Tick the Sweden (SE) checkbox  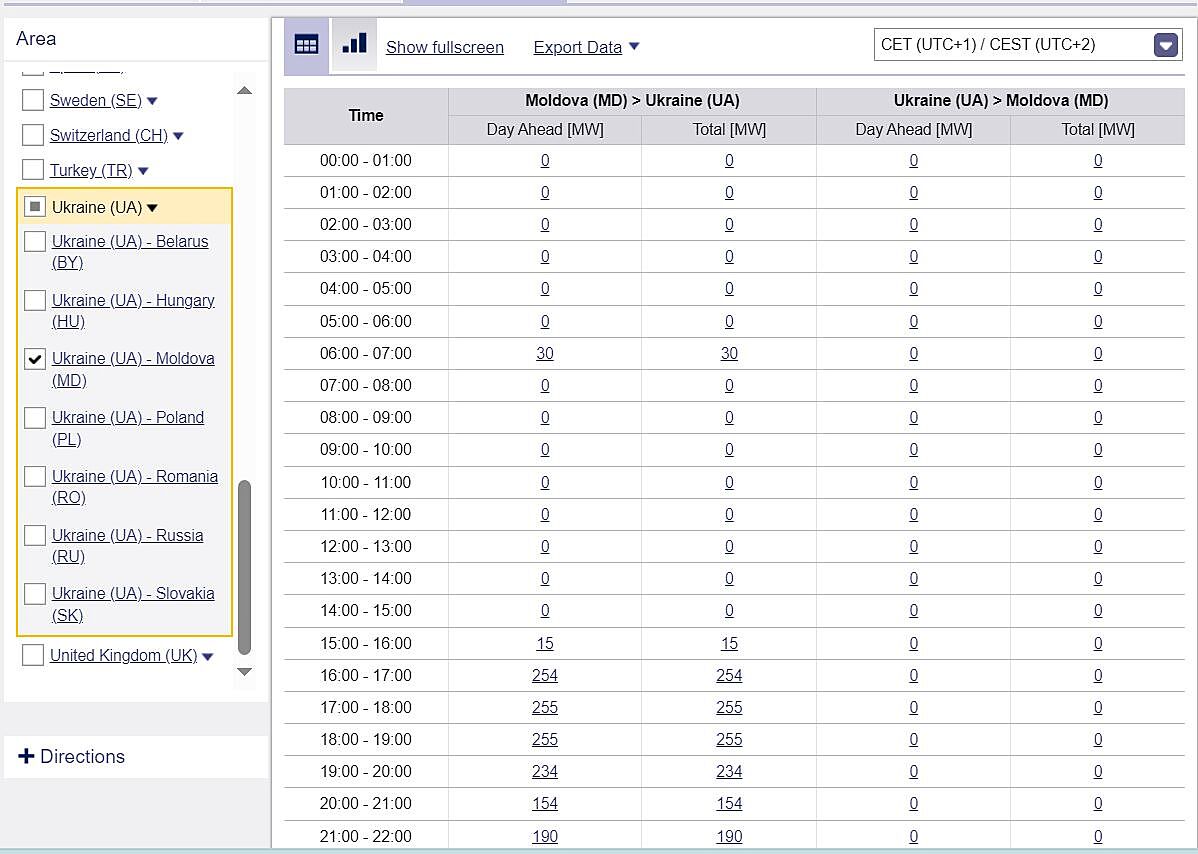tap(33, 100)
